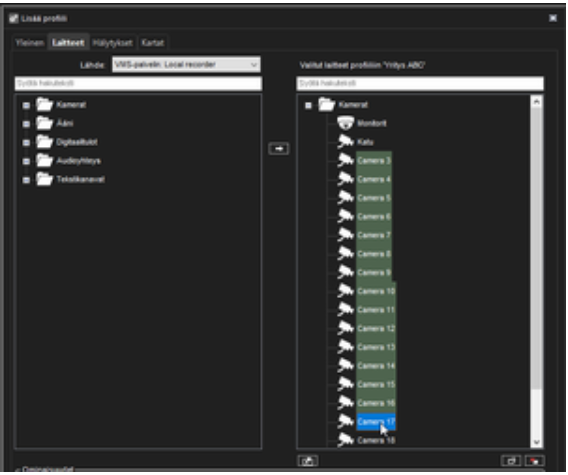Collapse the Kamerat node in selected devices

(x=308, y=105)
